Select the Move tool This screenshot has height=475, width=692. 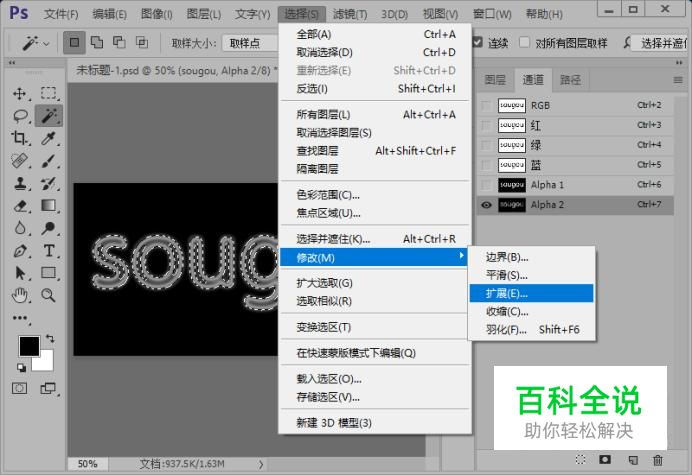(x=19, y=93)
